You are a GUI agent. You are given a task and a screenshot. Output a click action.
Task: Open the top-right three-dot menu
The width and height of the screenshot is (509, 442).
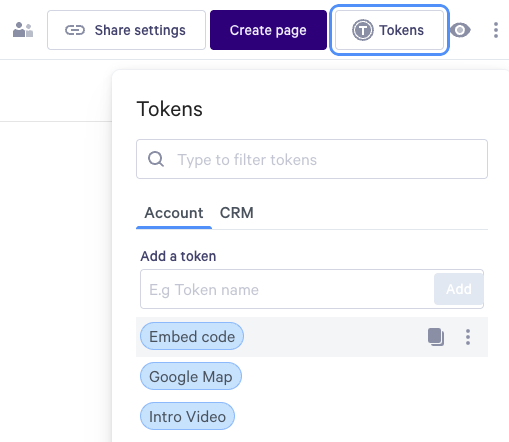point(496,30)
